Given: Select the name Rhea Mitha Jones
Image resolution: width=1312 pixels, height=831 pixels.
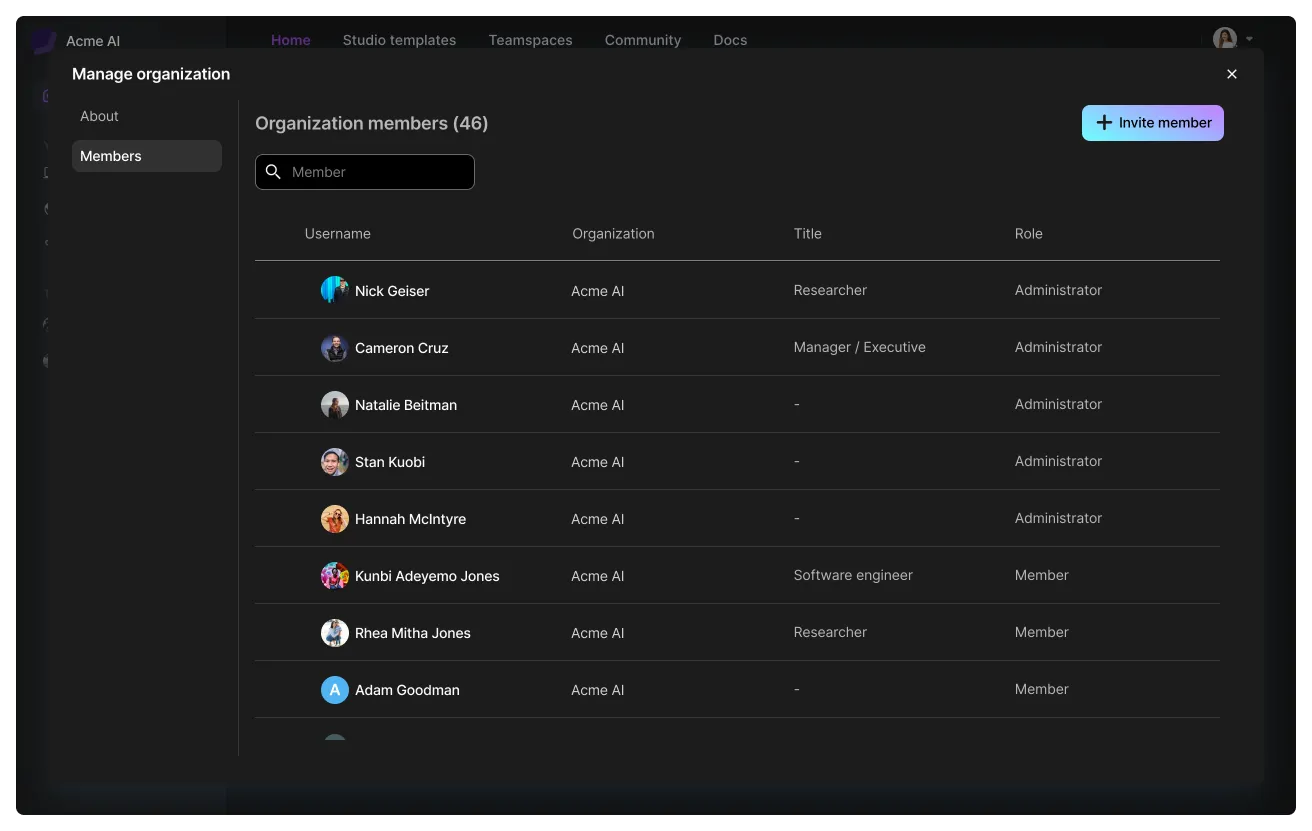Looking at the screenshot, I should tap(413, 633).
